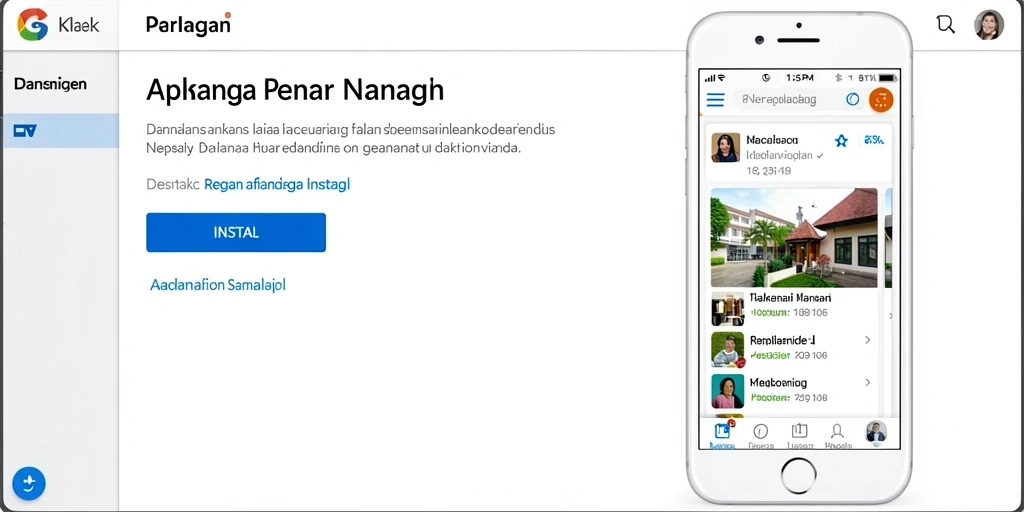Select the highlighted blue sidebar icon item
The width and height of the screenshot is (1024, 512).
tap(60, 131)
